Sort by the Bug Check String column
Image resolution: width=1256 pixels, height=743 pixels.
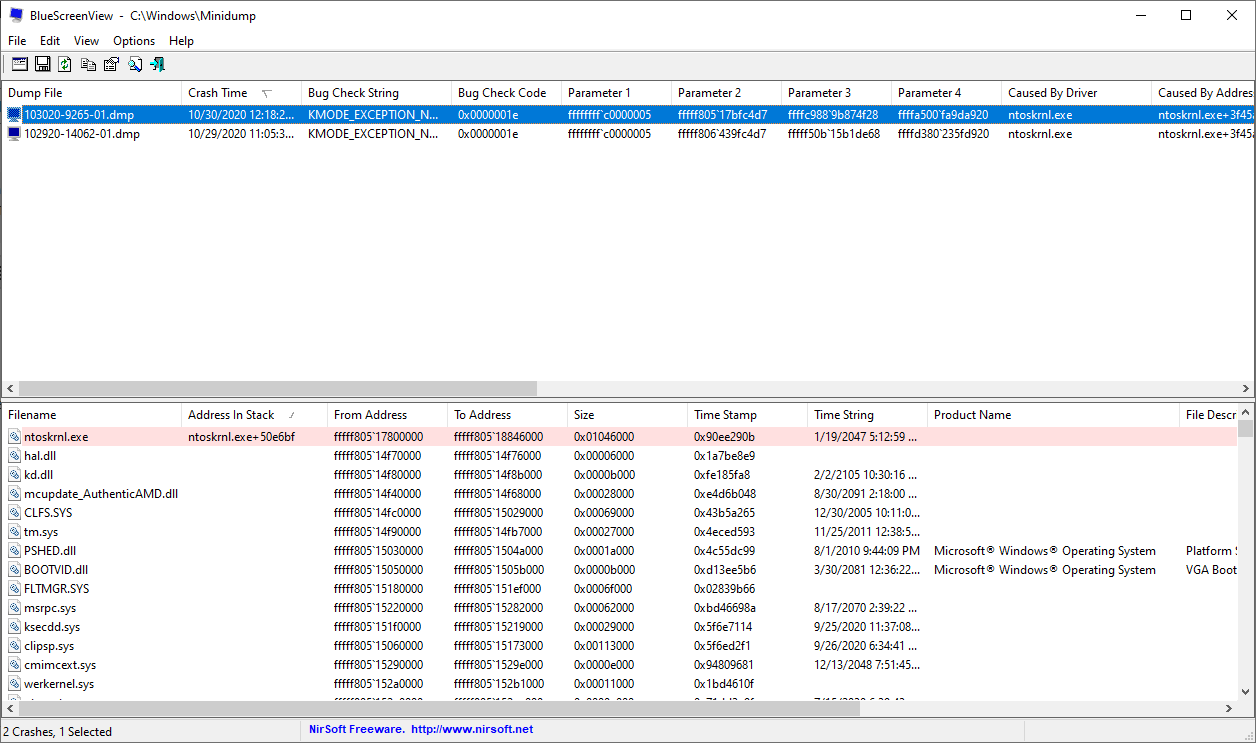[x=377, y=93]
